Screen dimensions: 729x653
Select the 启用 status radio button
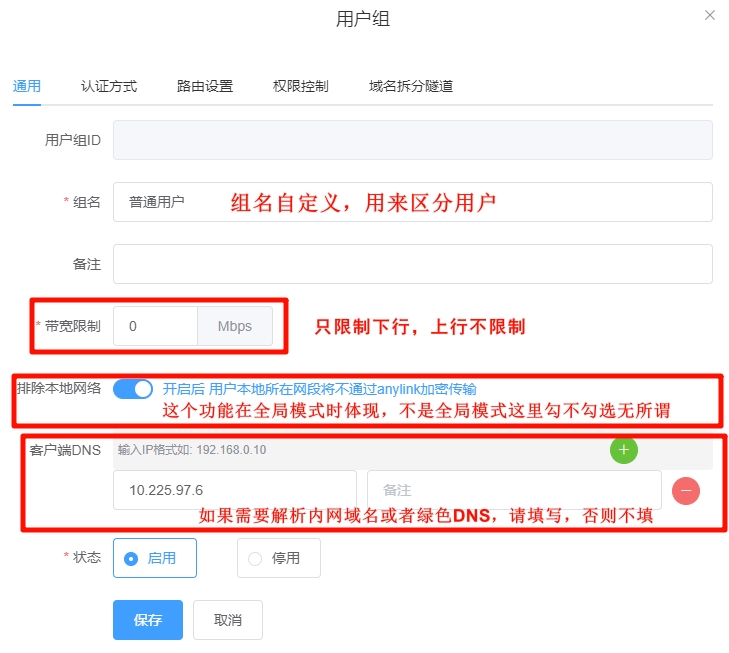pyautogui.click(x=155, y=558)
